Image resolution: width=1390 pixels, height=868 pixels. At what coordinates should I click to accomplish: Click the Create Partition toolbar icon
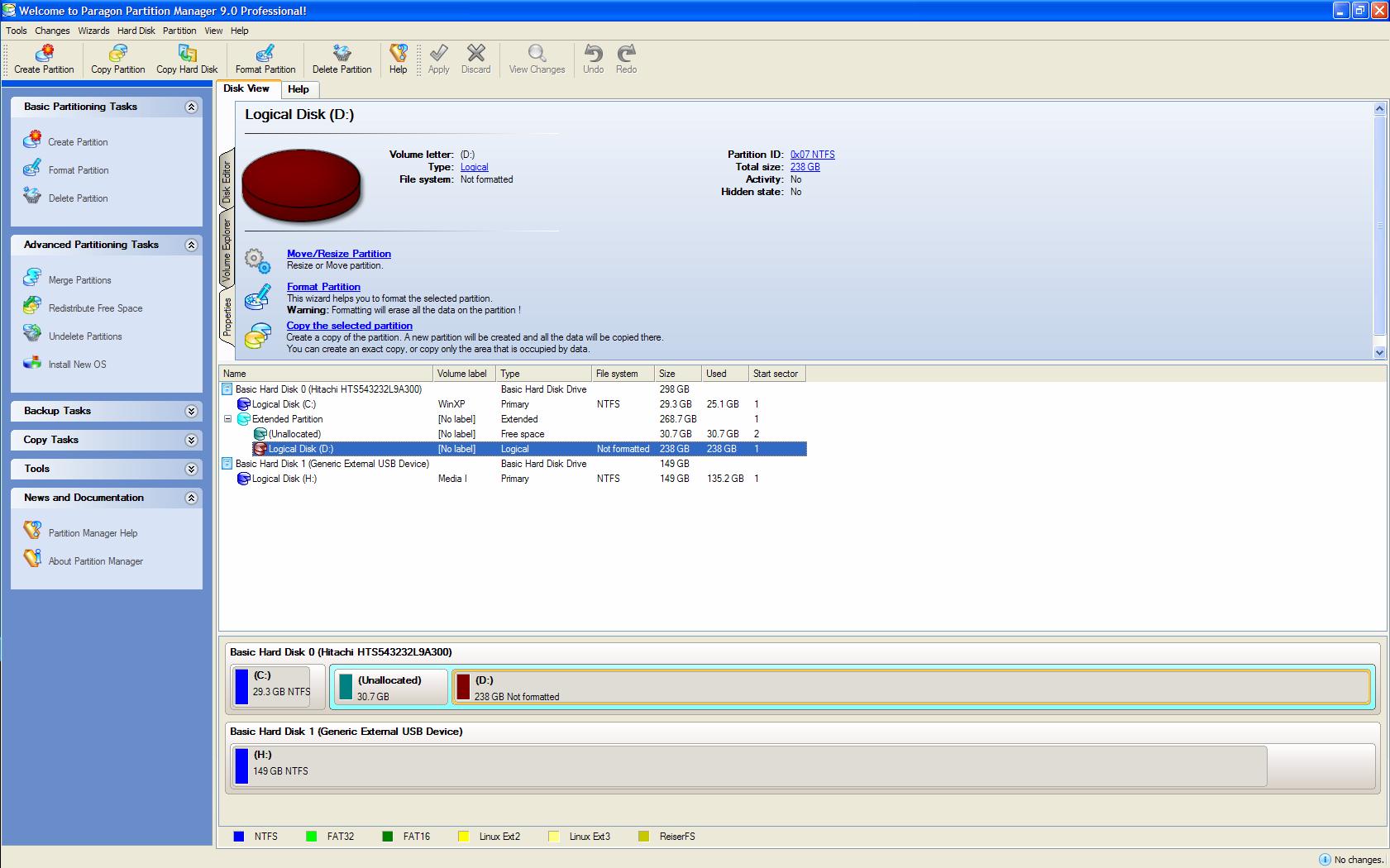click(x=44, y=60)
